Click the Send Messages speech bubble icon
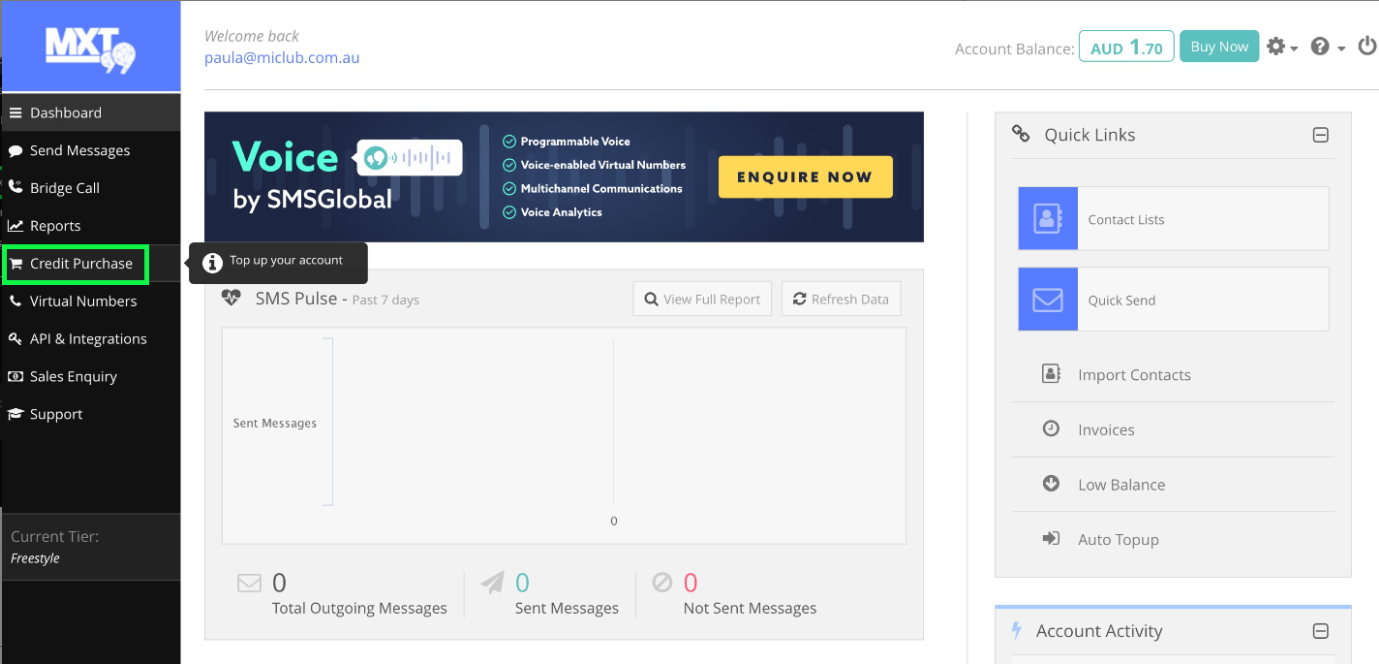 (x=15, y=151)
